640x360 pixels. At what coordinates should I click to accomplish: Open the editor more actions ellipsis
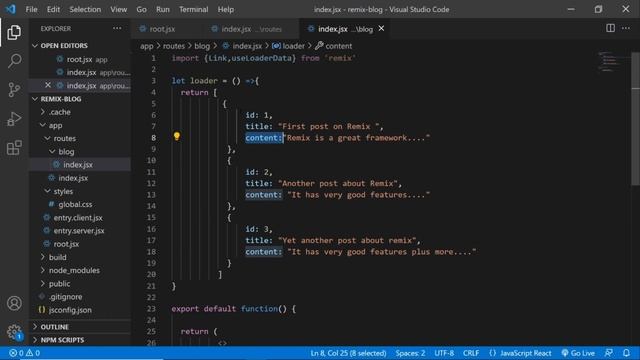pyautogui.click(x=626, y=28)
